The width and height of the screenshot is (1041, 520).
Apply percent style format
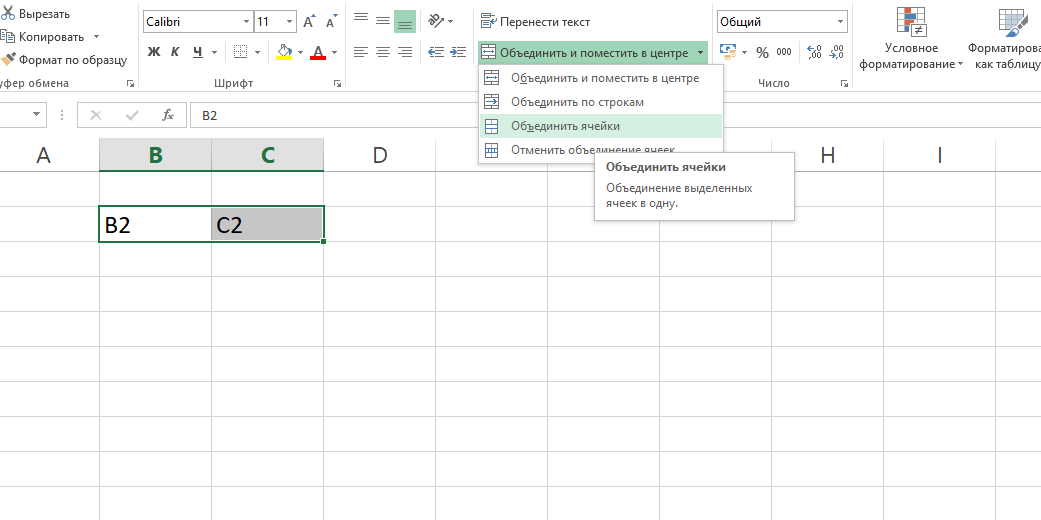pos(762,52)
